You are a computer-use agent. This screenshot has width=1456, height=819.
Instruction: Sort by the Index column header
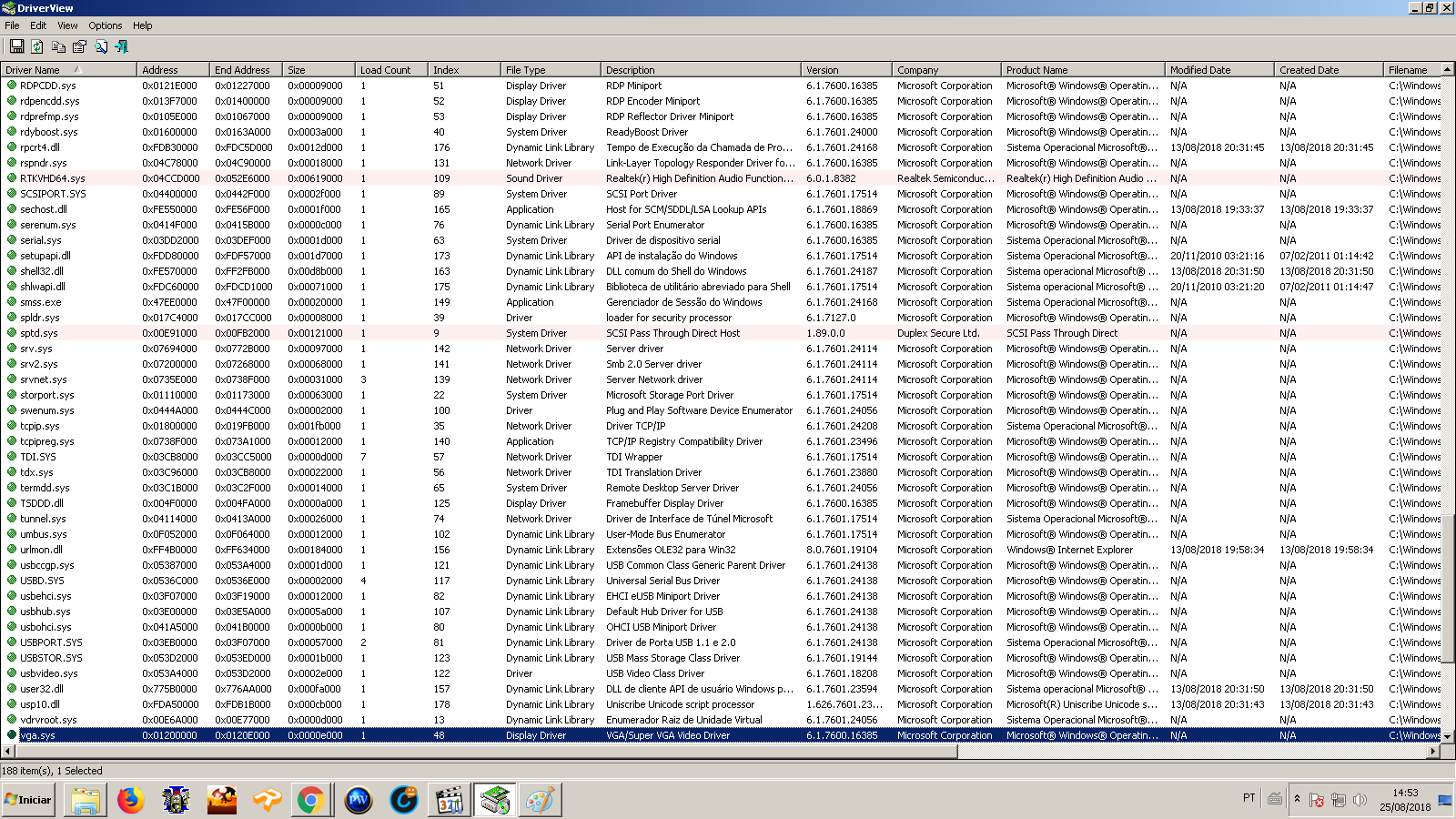tap(464, 70)
